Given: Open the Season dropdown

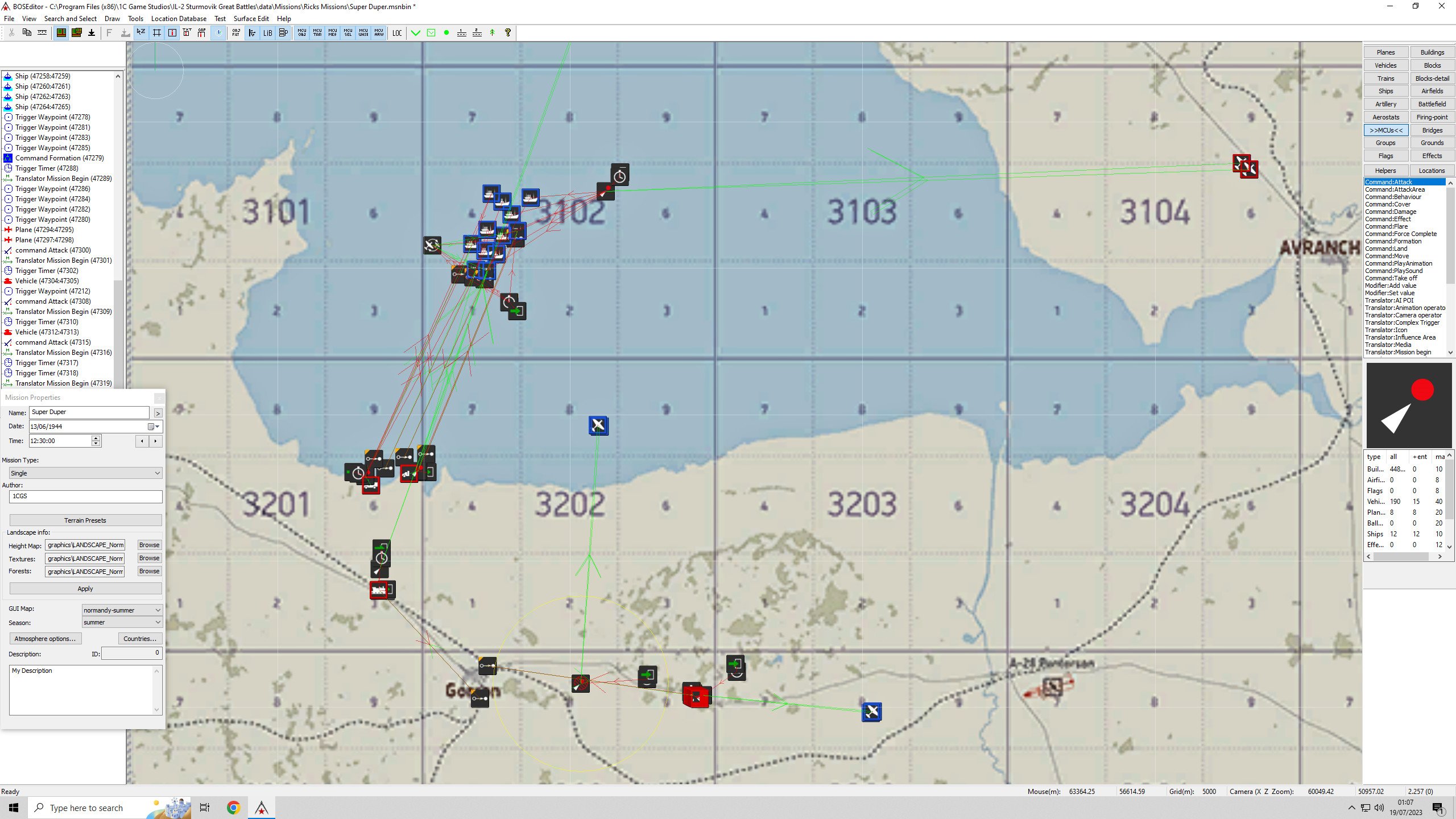Looking at the screenshot, I should [x=122, y=623].
